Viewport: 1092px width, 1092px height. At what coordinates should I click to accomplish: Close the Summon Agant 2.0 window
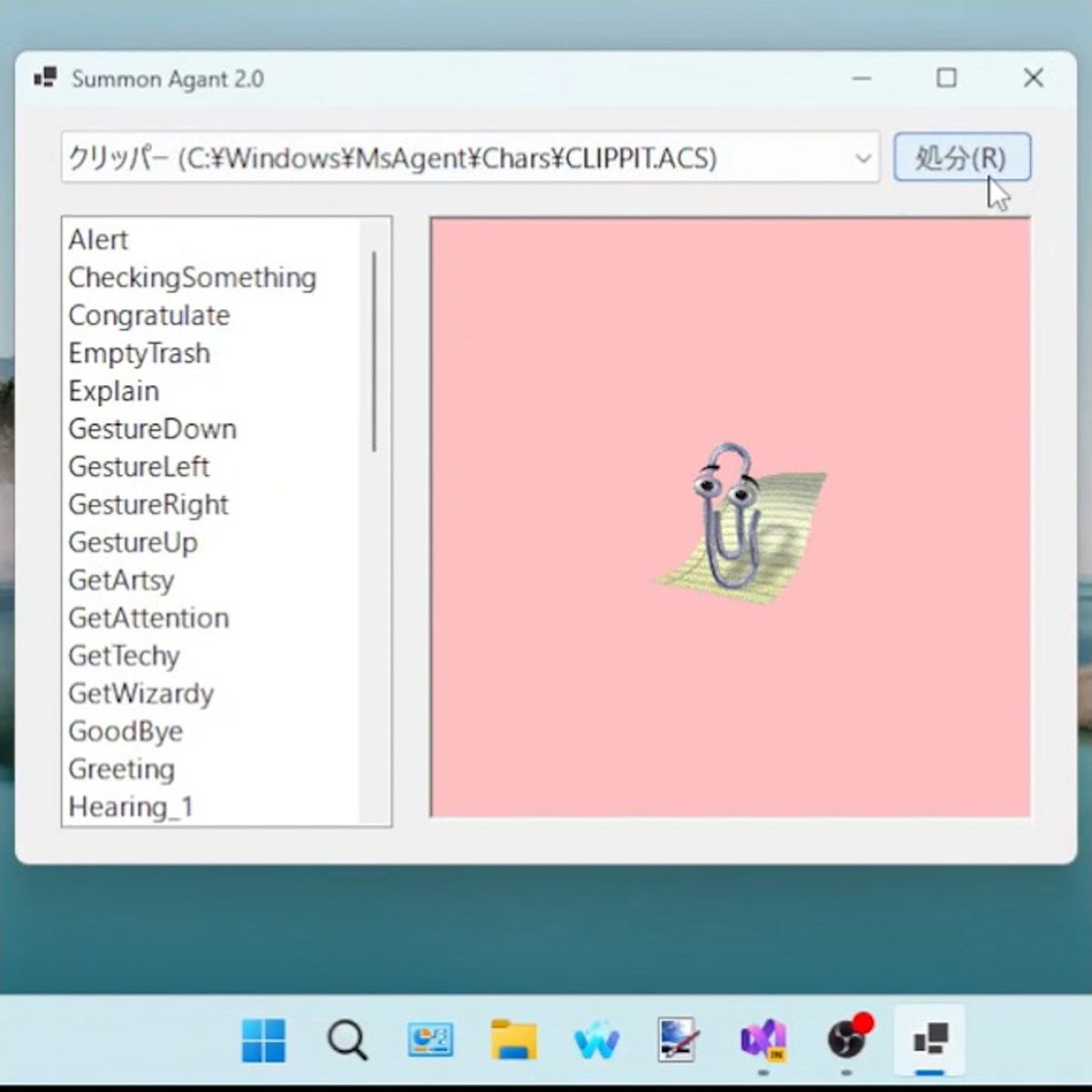1033,78
